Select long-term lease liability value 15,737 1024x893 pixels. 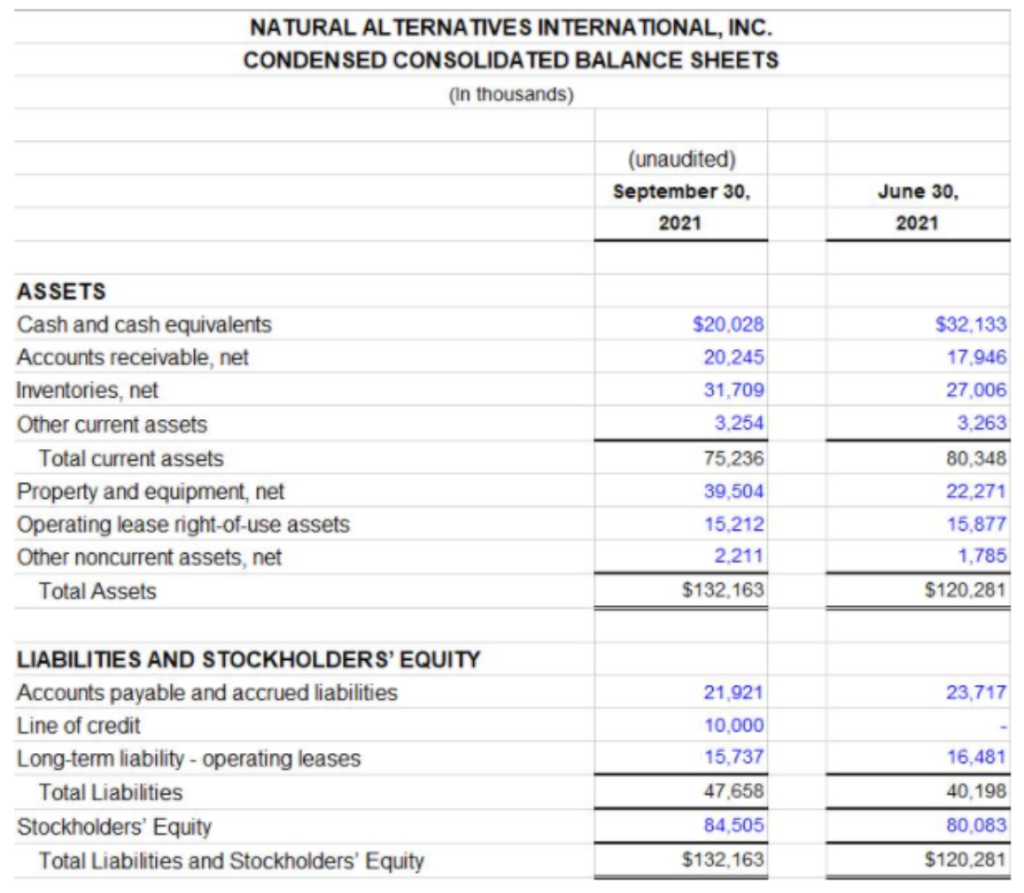point(733,757)
